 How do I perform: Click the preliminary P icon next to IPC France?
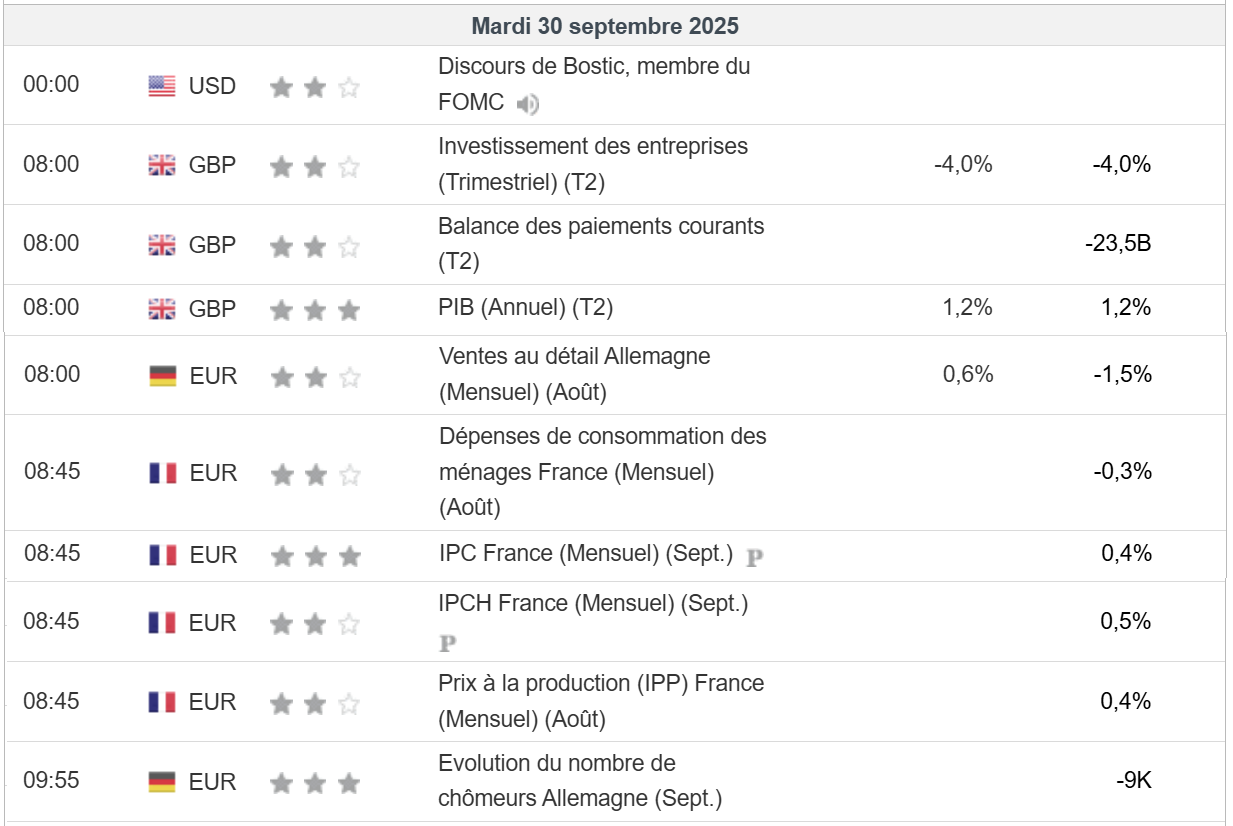pyautogui.click(x=755, y=558)
